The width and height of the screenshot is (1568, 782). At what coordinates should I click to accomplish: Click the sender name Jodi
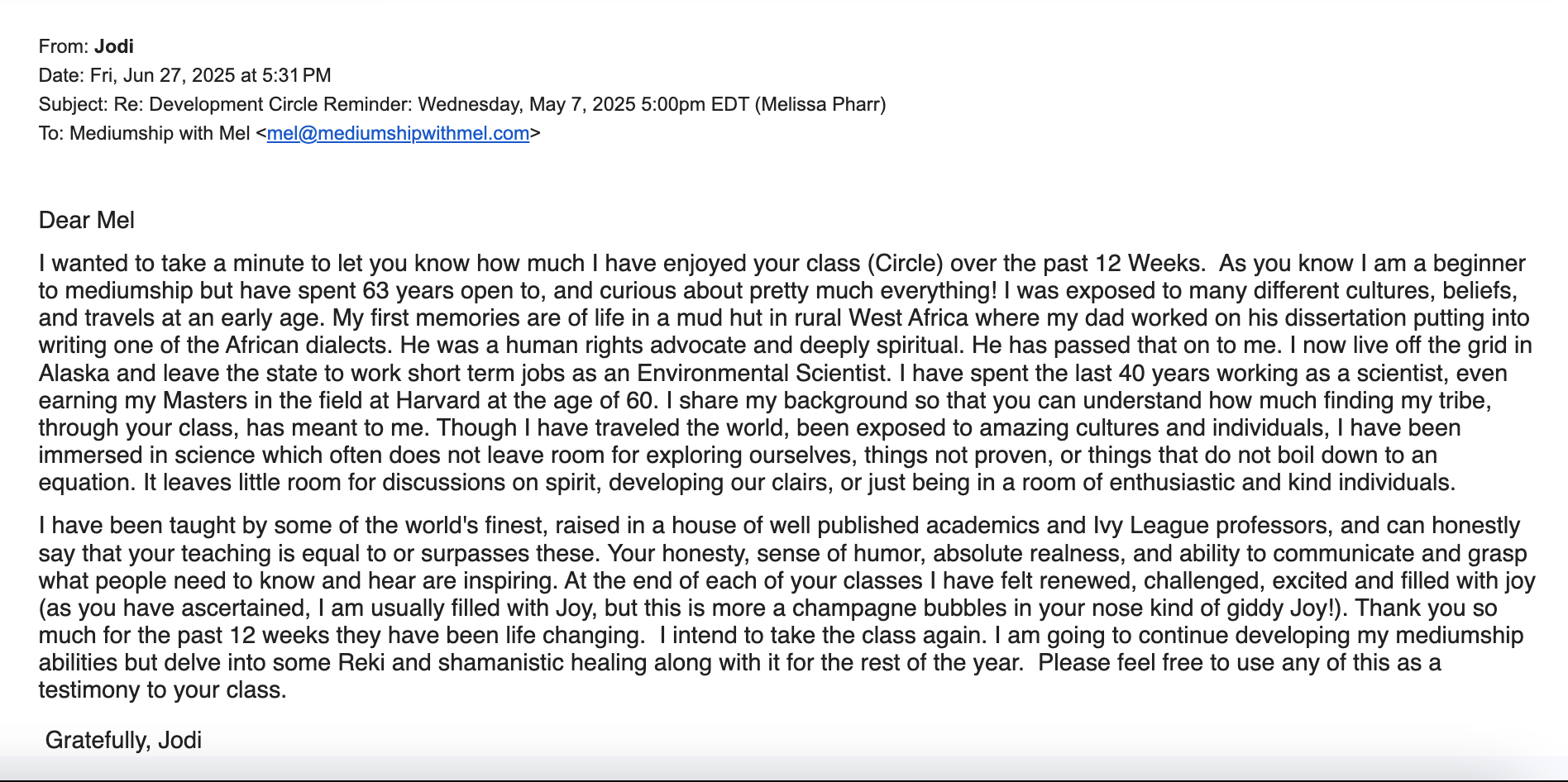pyautogui.click(x=114, y=46)
